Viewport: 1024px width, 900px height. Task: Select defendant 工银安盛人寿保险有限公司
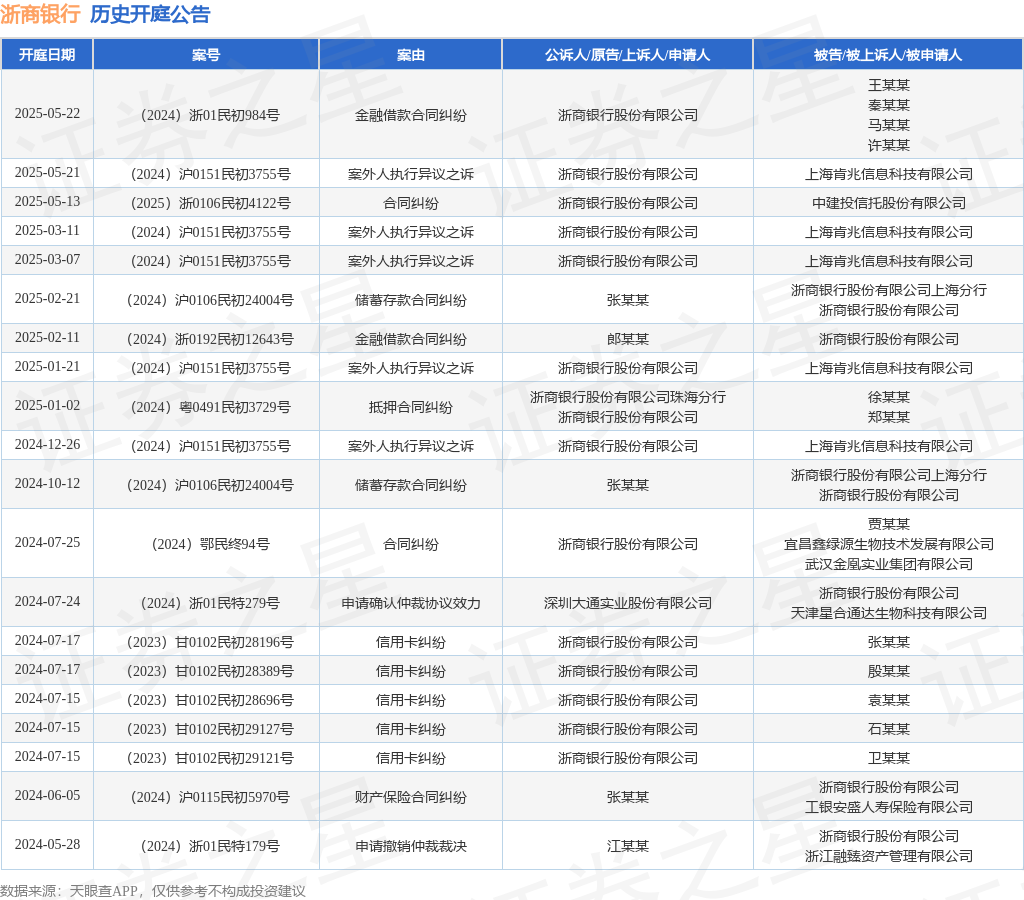click(888, 807)
